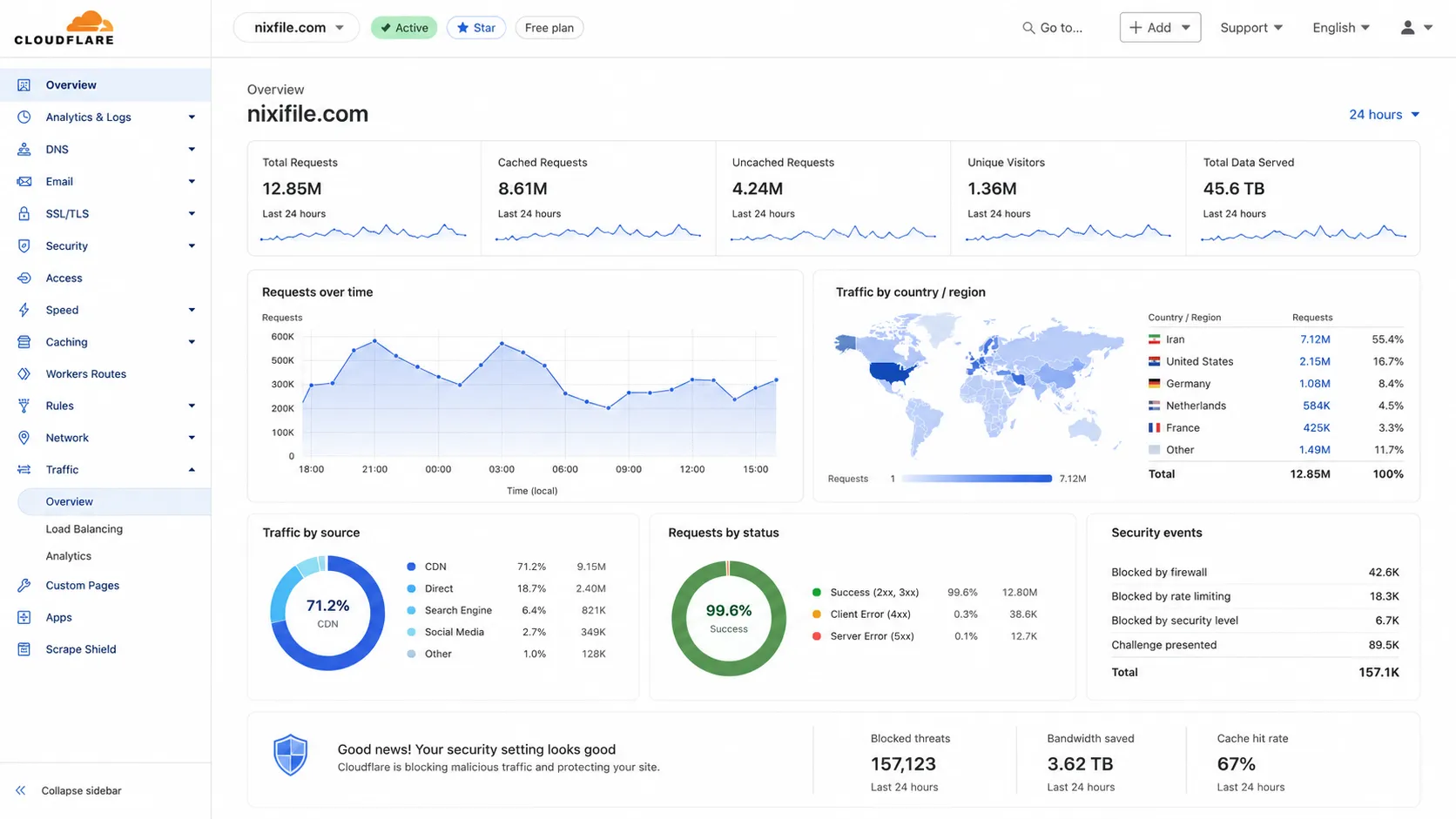1456x819 pixels.
Task: Open the Support dropdown menu
Action: 1251,28
